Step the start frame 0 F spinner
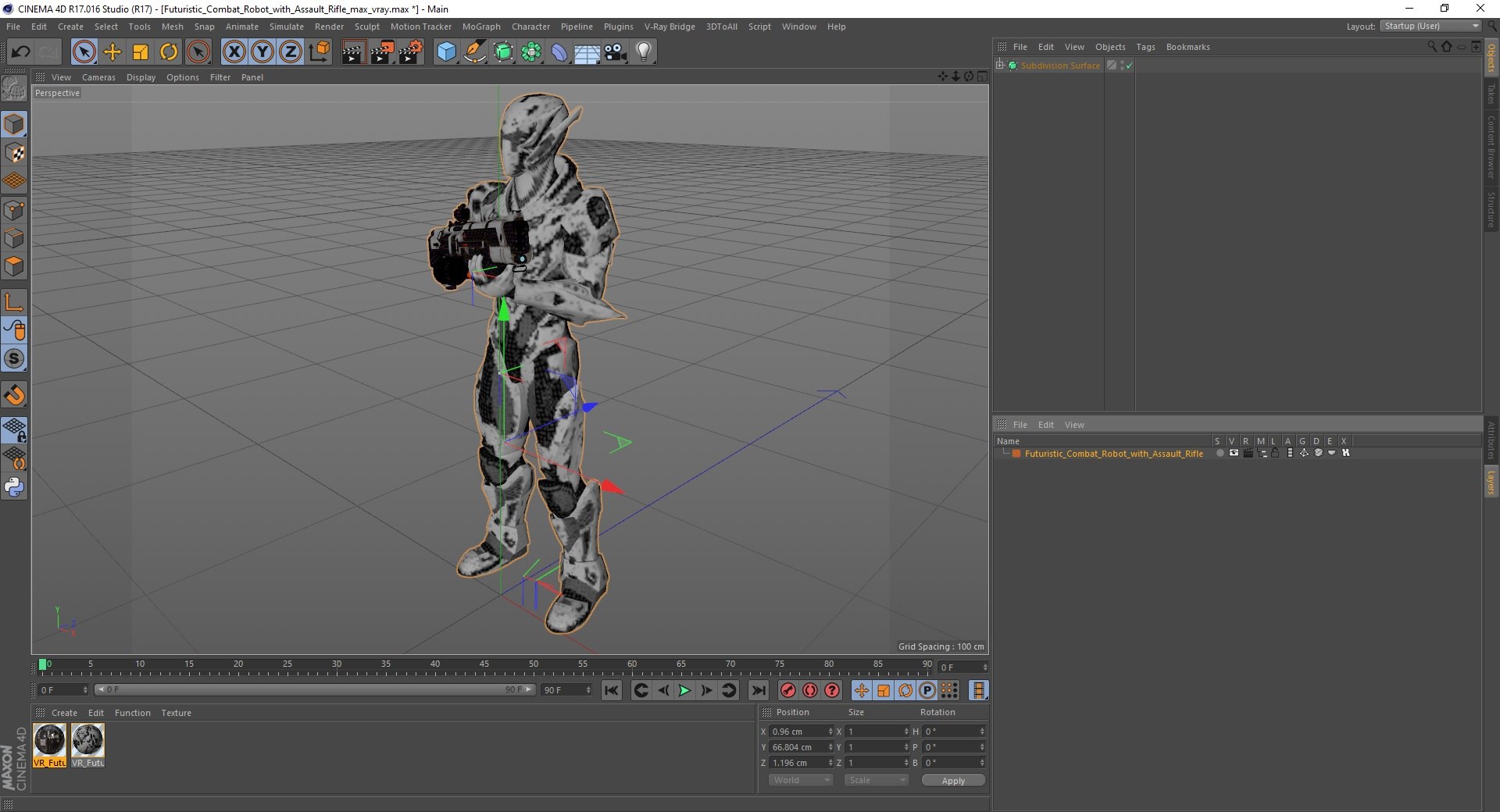Image resolution: width=1500 pixels, height=812 pixels. tap(84, 690)
